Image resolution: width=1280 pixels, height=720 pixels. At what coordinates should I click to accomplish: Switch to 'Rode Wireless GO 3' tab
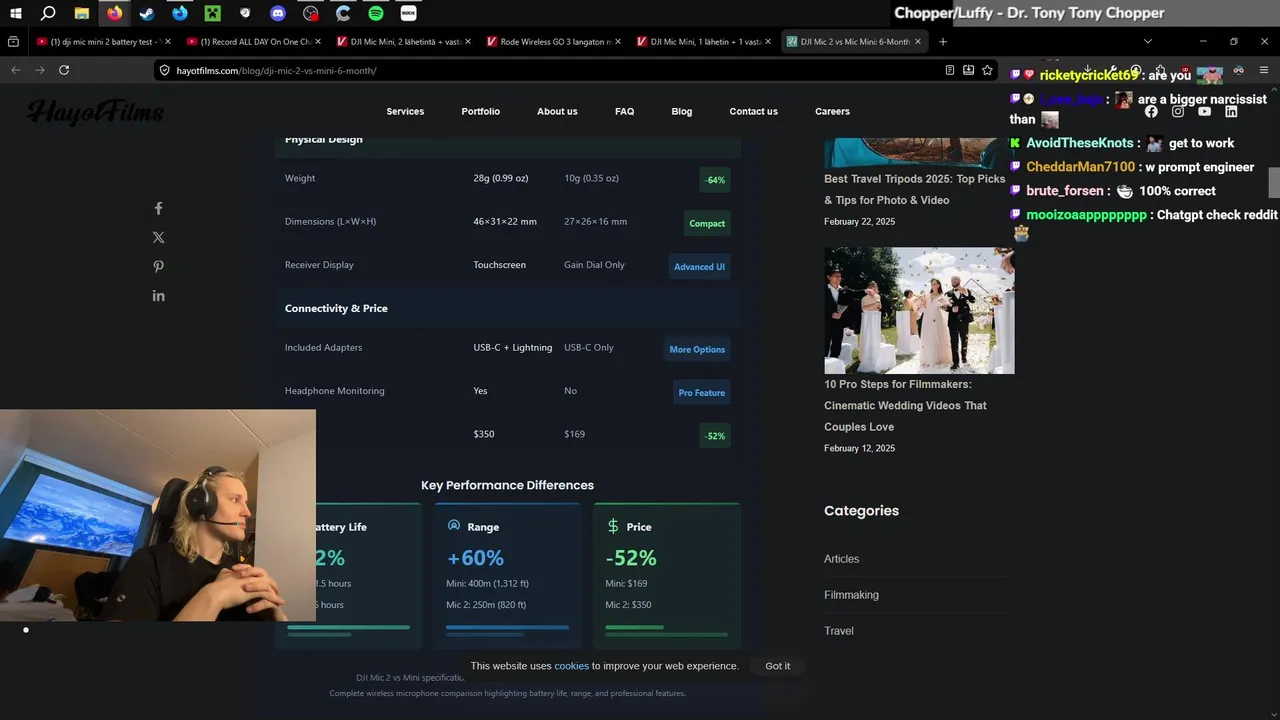554,42
